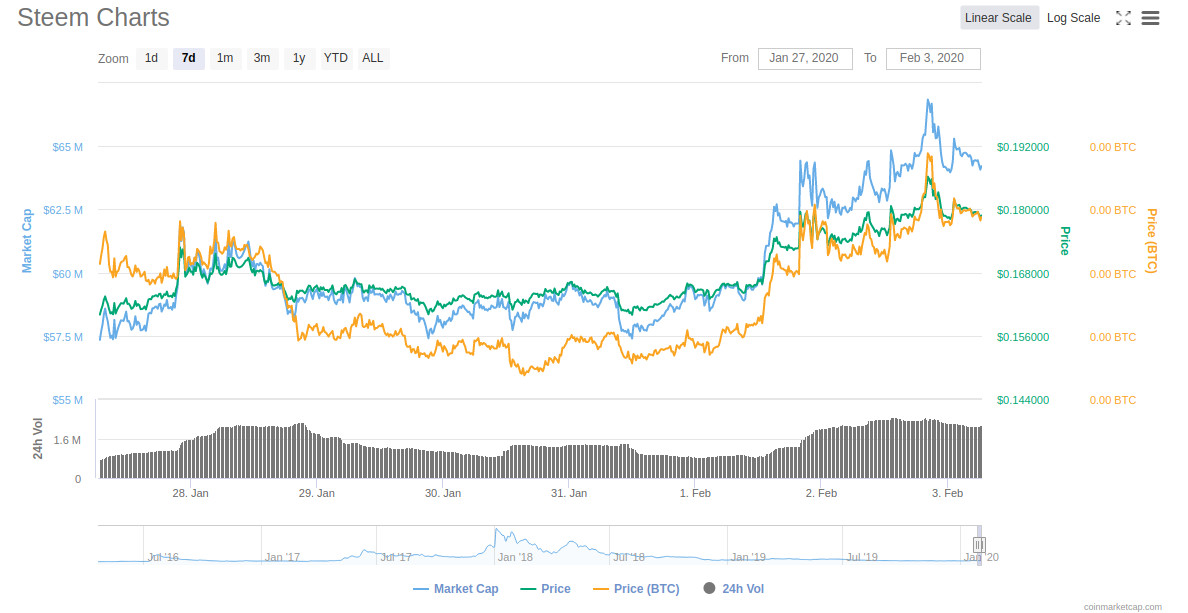Viewport: 1188px width, 613px height.
Task: Click the 3. Feb date label
Action: tap(947, 493)
